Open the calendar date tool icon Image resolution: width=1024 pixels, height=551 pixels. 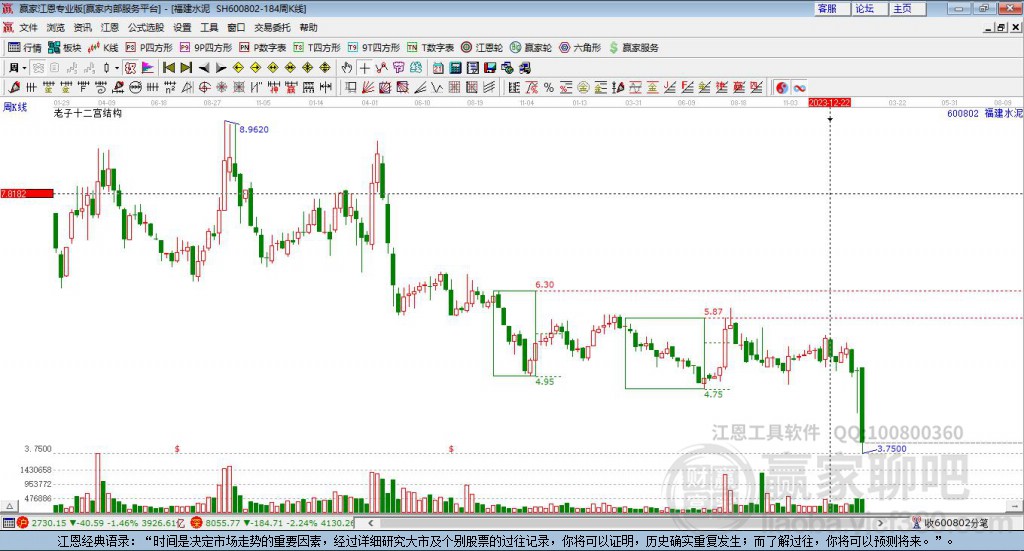coord(438,68)
